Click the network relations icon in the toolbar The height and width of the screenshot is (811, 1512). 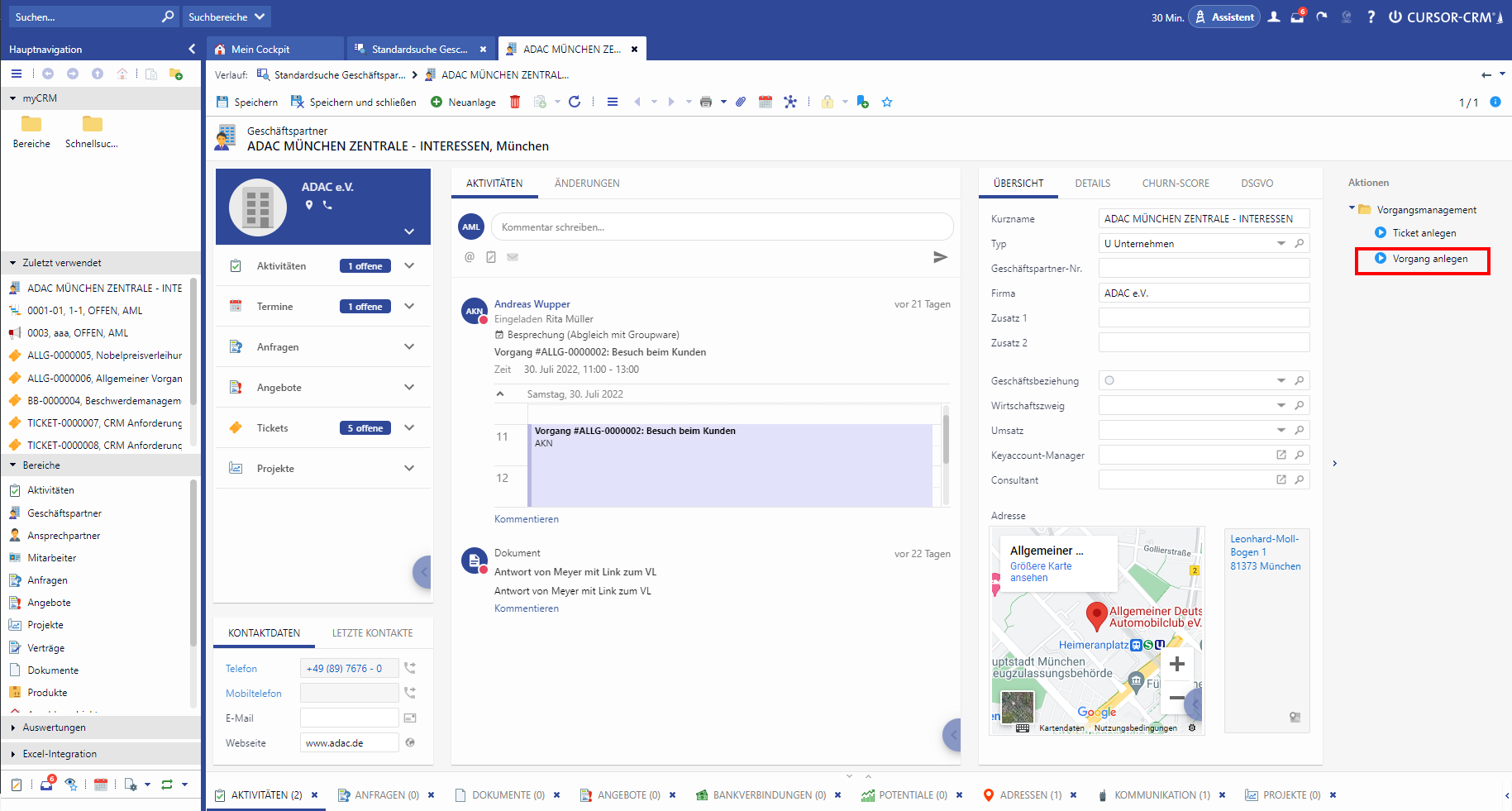(x=790, y=102)
